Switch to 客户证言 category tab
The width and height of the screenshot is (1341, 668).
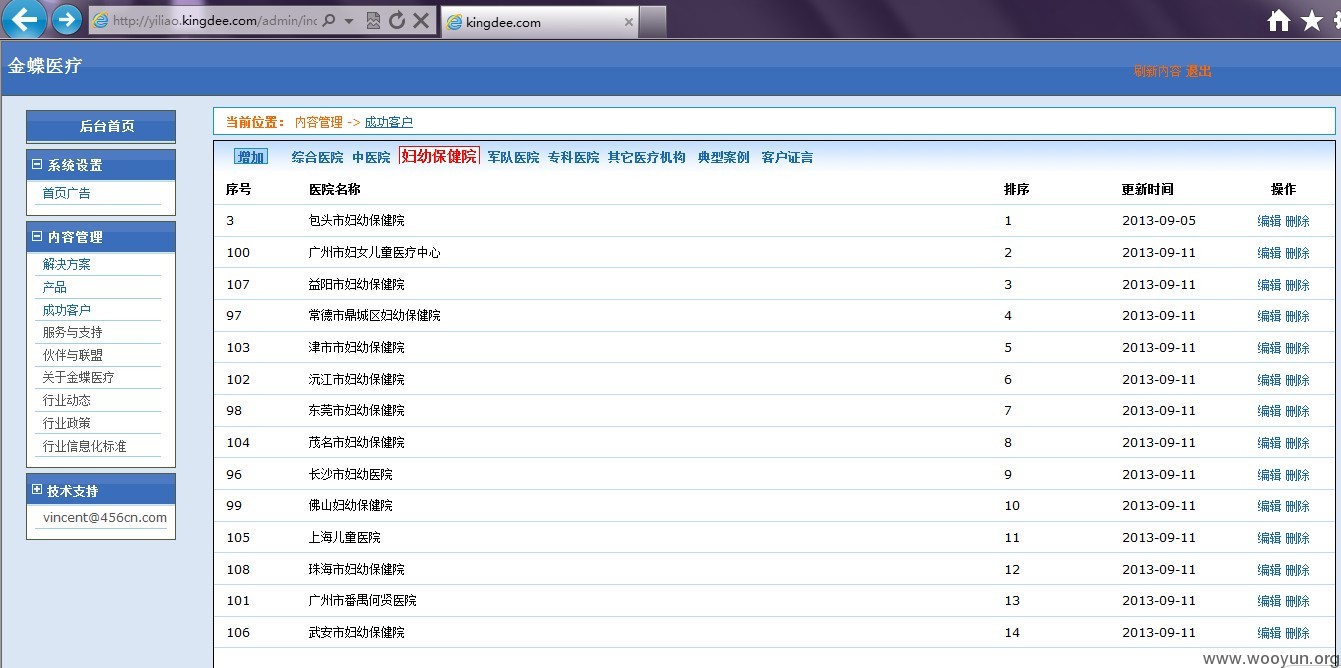787,157
